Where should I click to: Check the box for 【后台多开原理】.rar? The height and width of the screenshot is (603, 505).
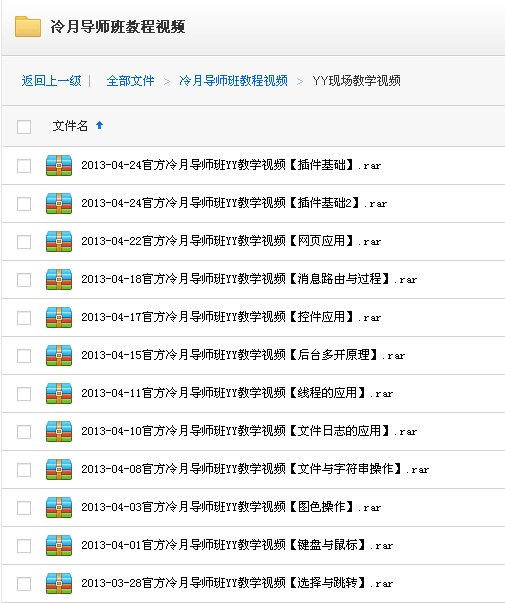coord(24,356)
